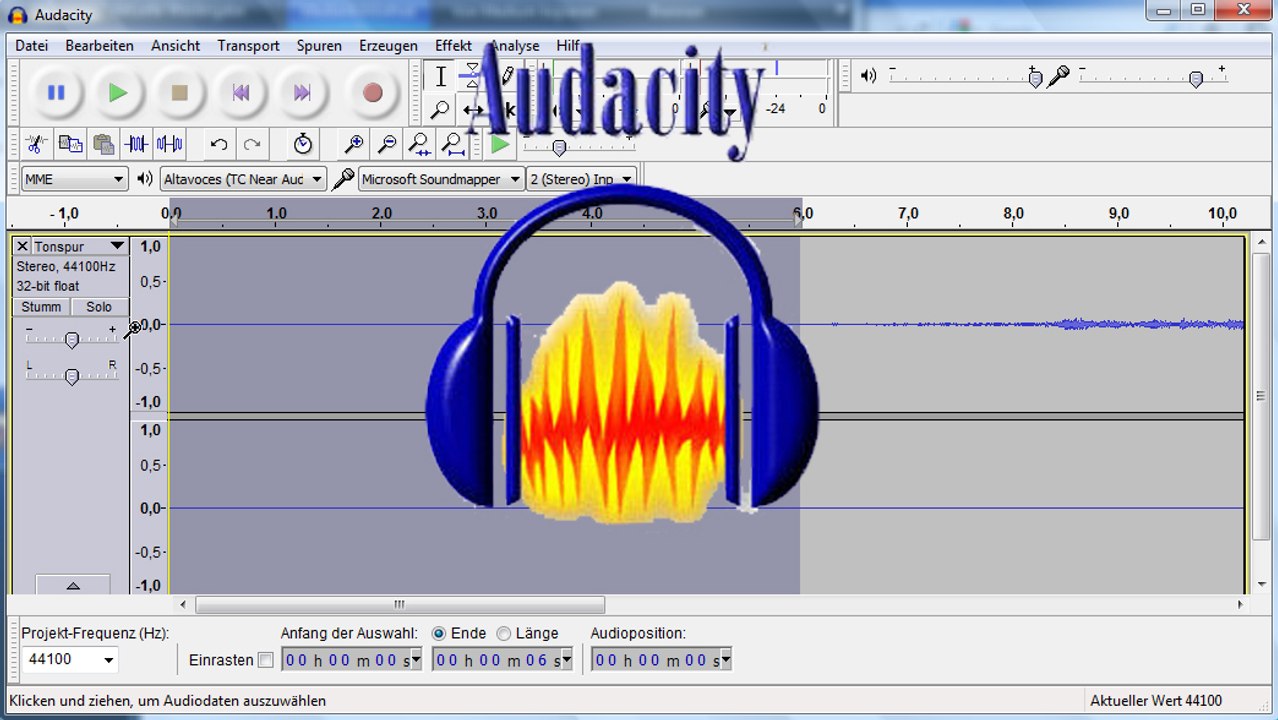Open the Audioposition time format dropdown
1278x720 pixels.
pos(726,660)
